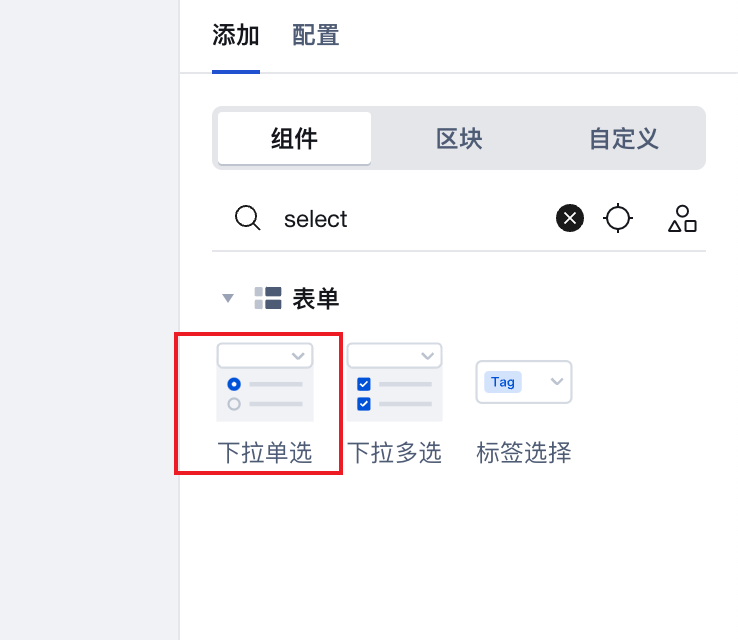Switch to the 配置 tab

[315, 35]
